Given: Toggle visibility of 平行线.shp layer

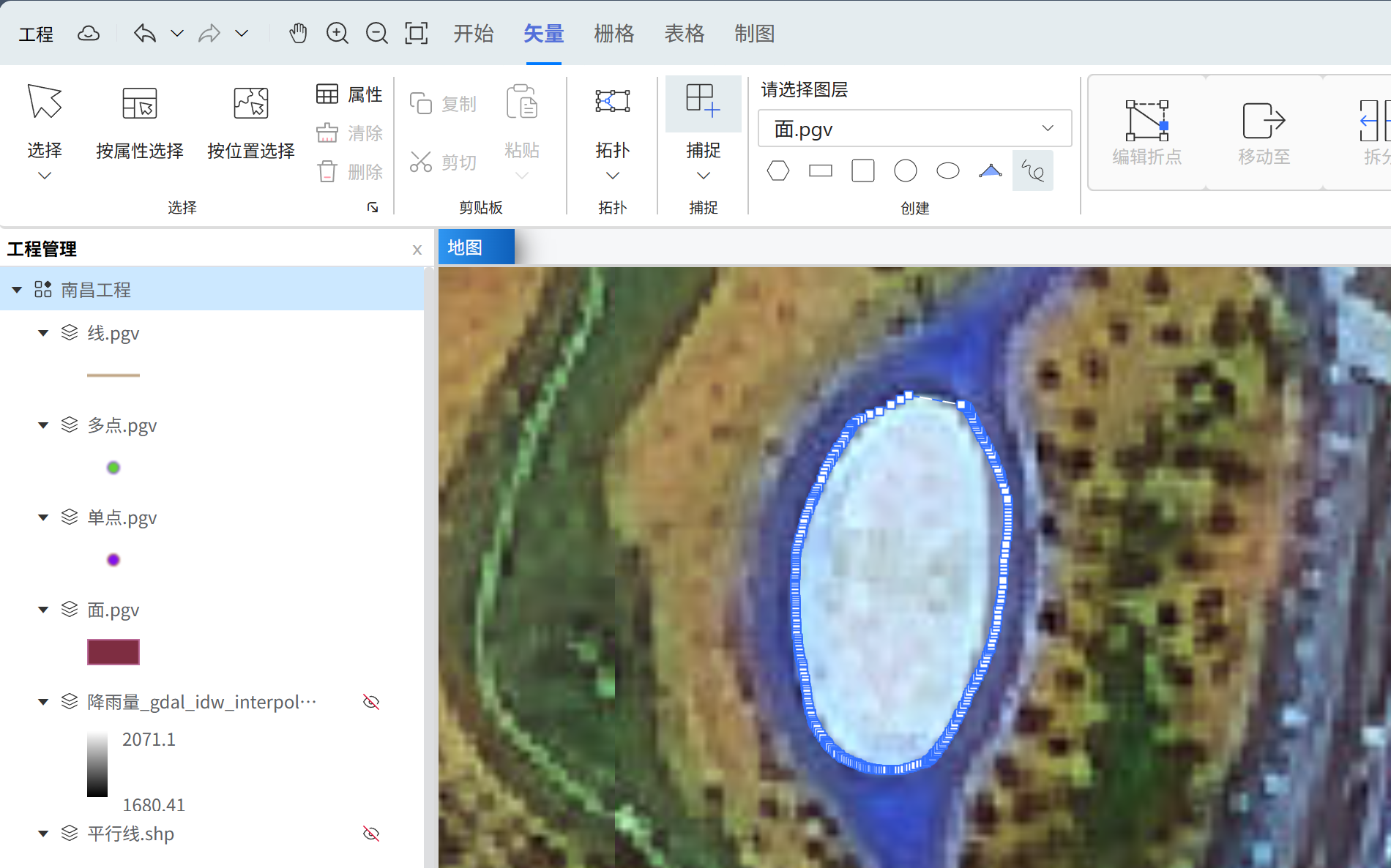Looking at the screenshot, I should 371,834.
